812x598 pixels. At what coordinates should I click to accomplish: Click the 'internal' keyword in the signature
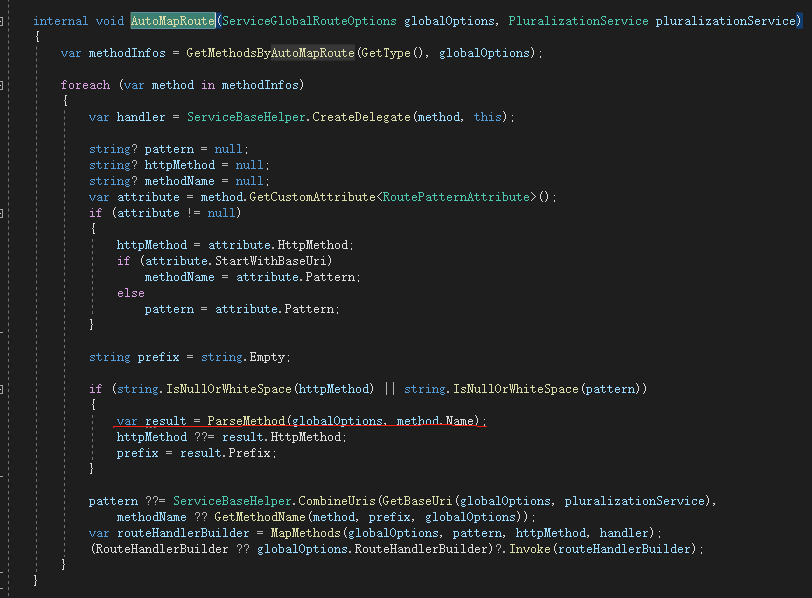[x=61, y=21]
